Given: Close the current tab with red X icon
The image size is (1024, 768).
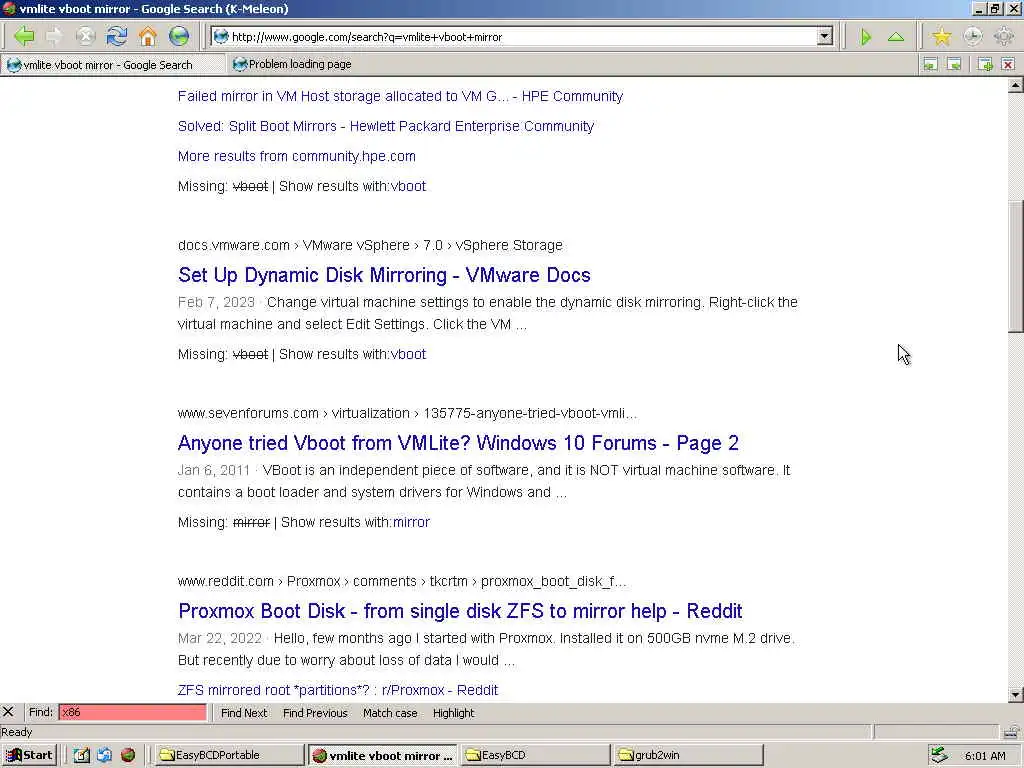Looking at the screenshot, I should tap(1008, 64).
